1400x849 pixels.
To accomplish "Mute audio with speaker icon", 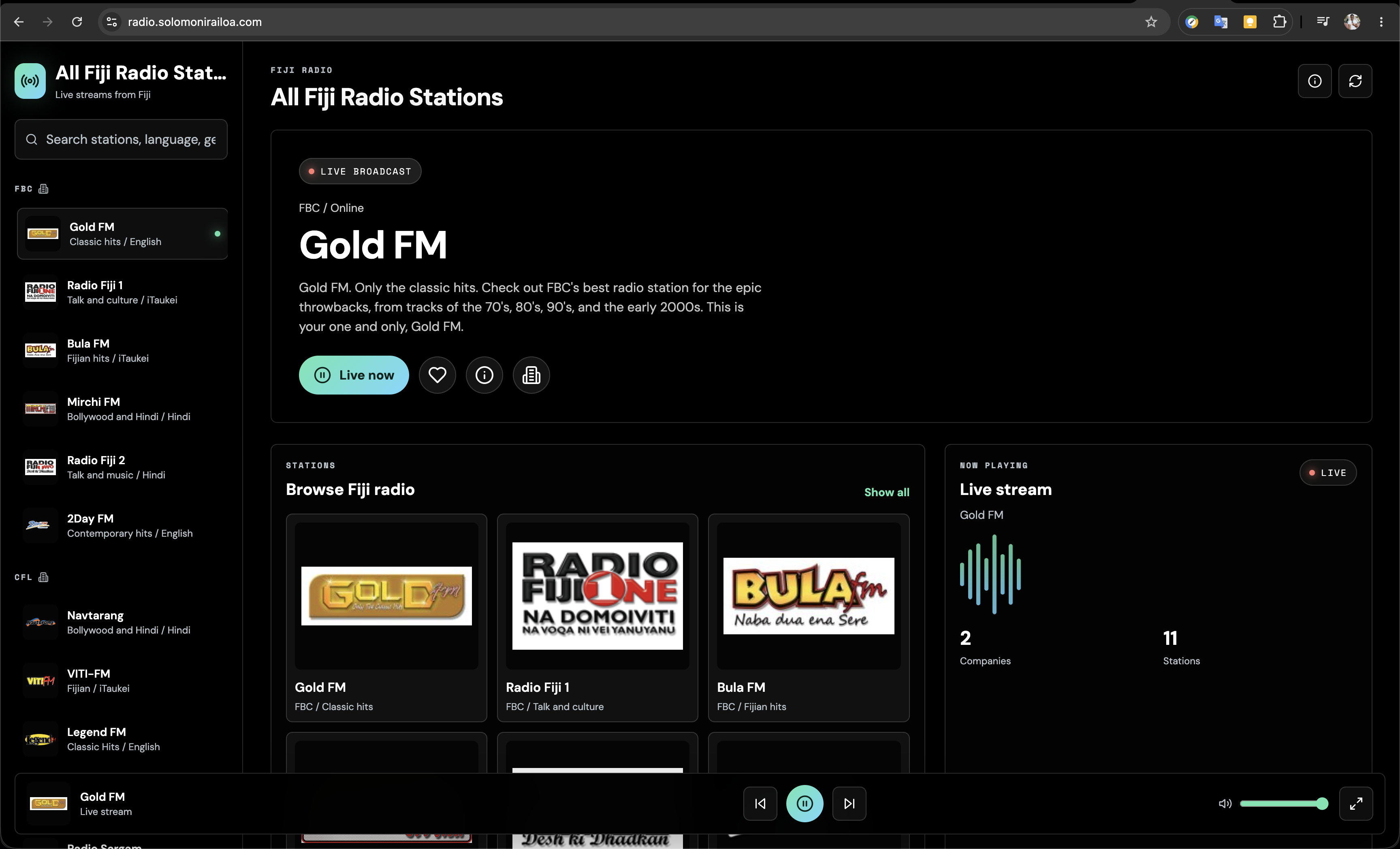I will 1225,804.
